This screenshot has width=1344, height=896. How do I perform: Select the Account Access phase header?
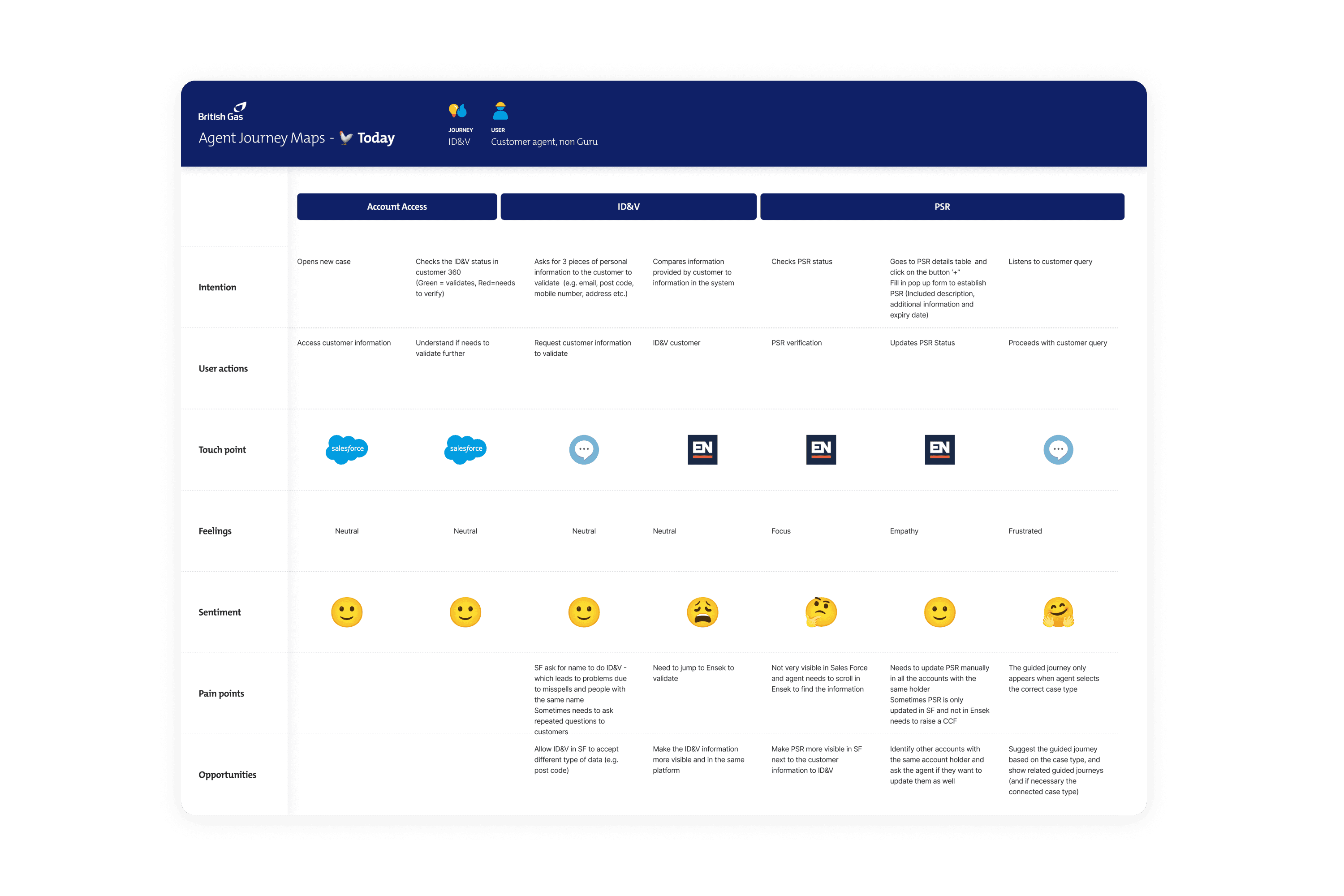[x=396, y=206]
